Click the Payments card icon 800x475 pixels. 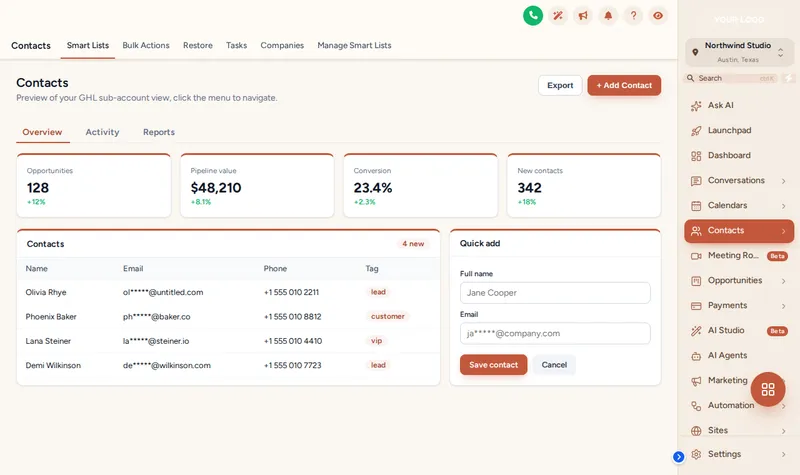point(696,306)
